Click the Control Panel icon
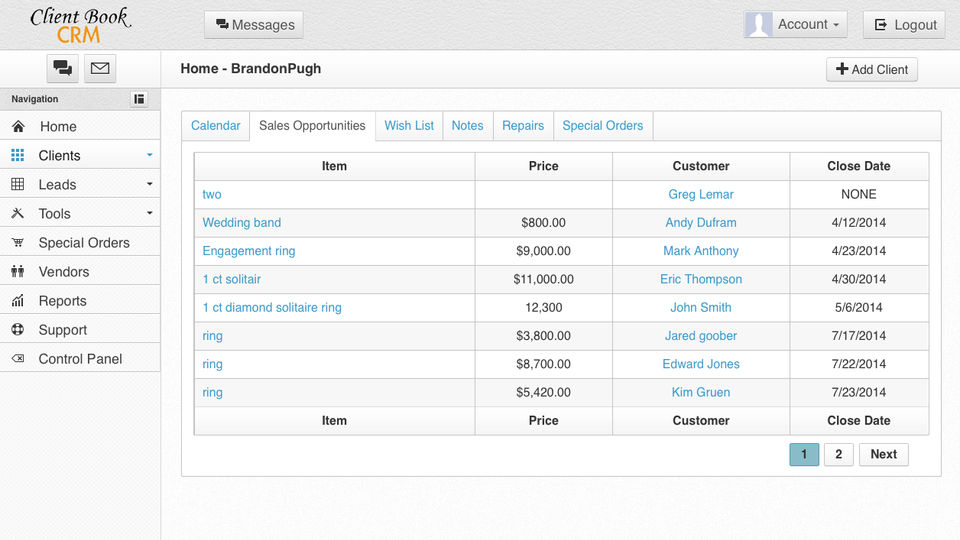 tap(18, 359)
